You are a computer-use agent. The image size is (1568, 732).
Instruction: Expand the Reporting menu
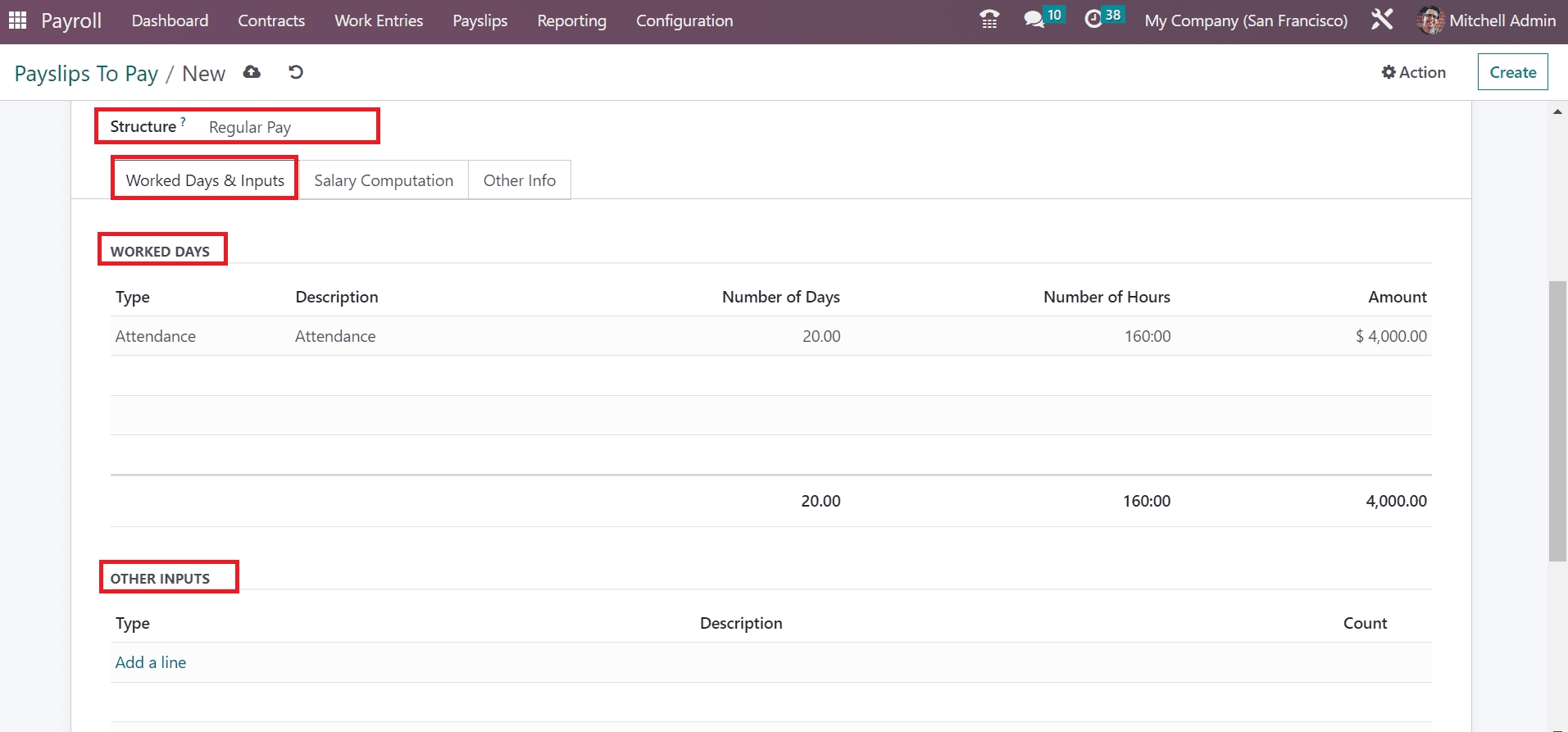click(x=571, y=20)
